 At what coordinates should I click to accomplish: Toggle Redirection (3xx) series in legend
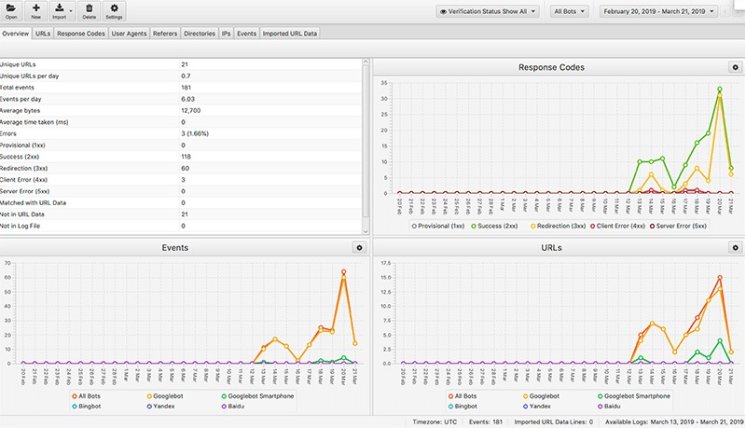tap(558, 226)
